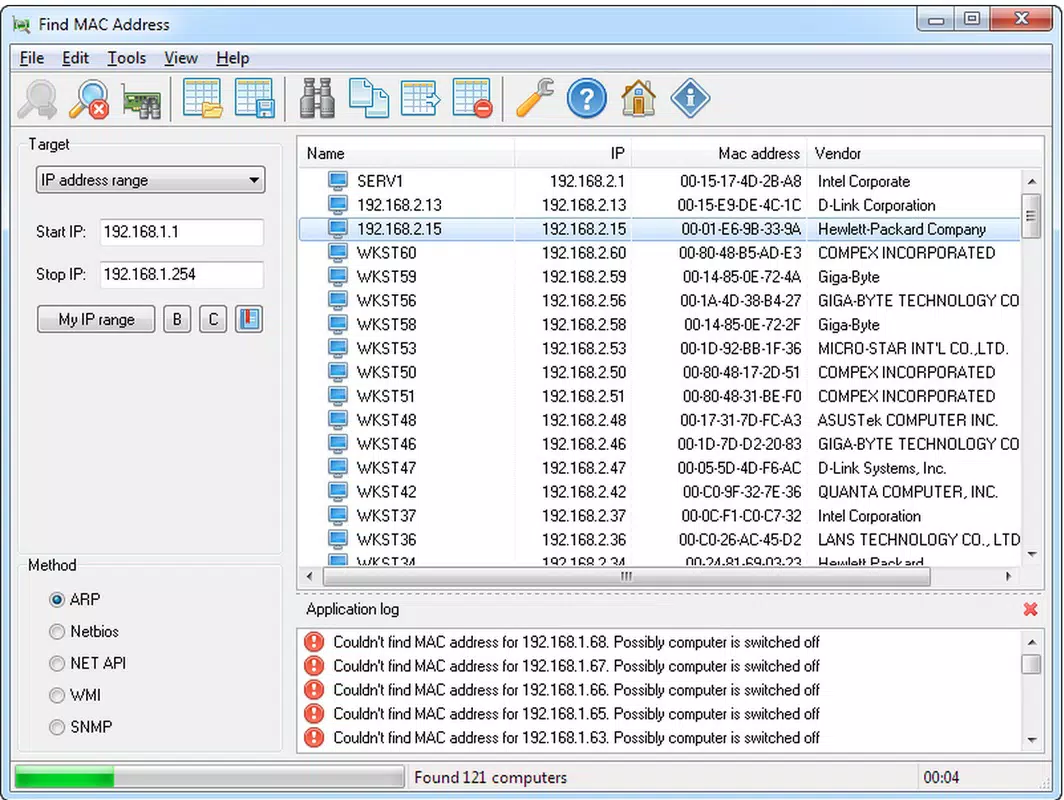This screenshot has height=800, width=1064.
Task: Open the File menu
Action: tap(32, 58)
